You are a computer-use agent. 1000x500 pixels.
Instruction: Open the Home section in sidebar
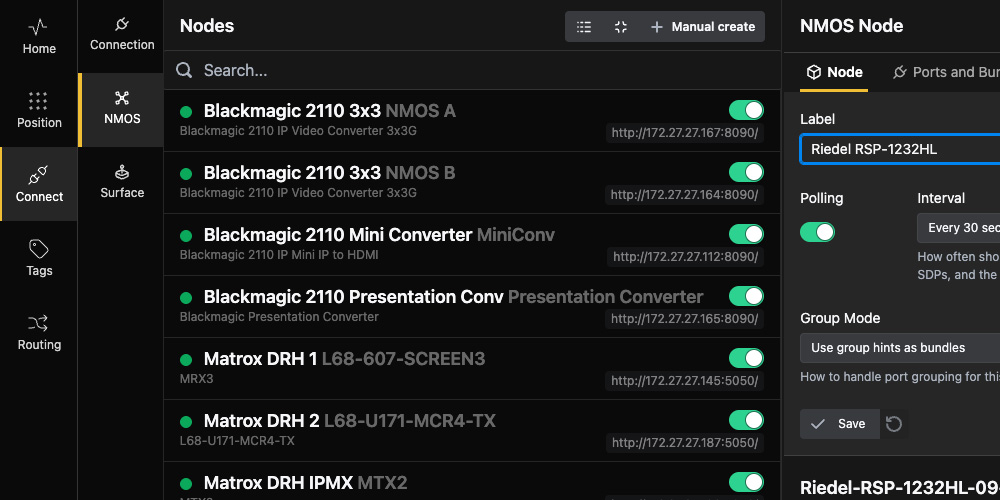click(39, 37)
